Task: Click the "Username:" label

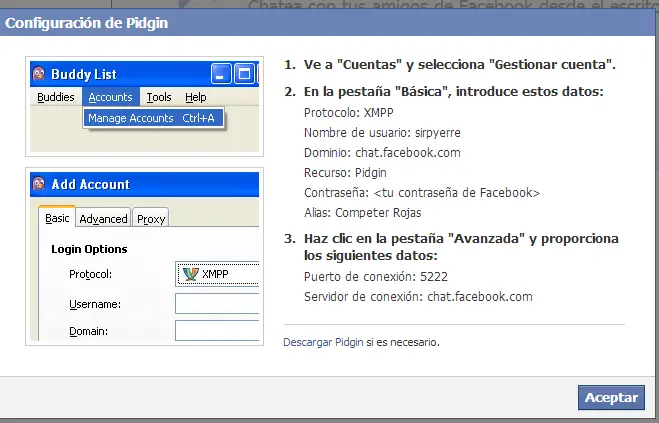Action: point(95,304)
